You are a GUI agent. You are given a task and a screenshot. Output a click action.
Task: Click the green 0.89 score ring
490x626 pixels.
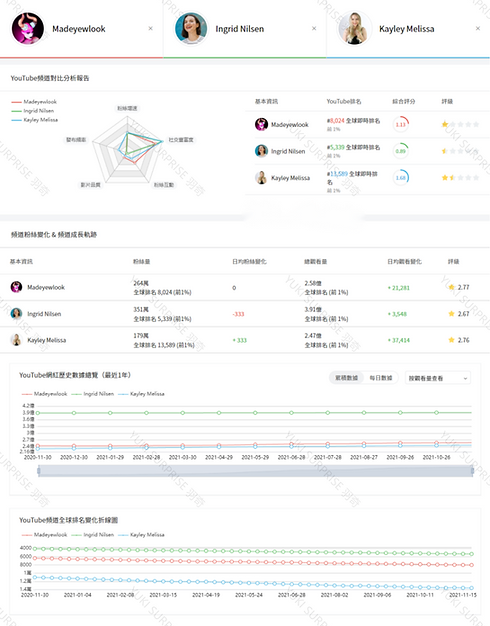(x=401, y=151)
